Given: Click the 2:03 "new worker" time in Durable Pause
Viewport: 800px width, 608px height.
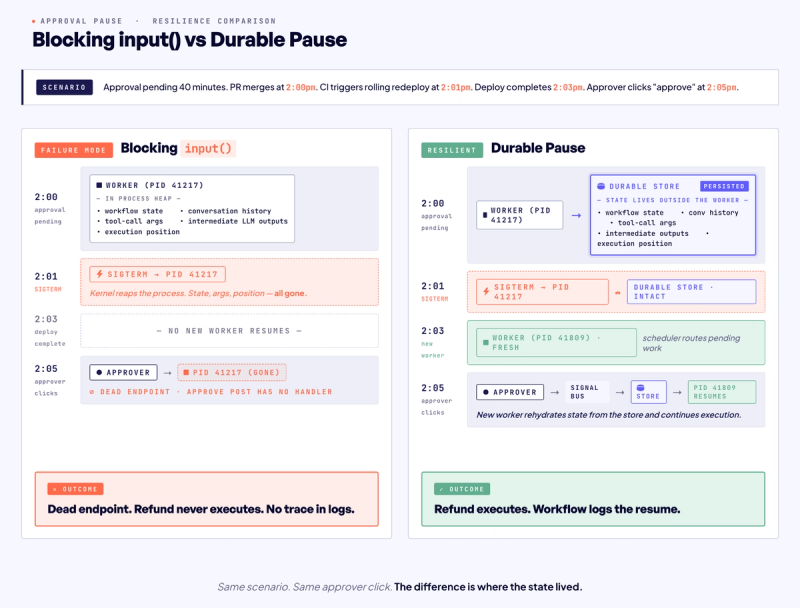Looking at the screenshot, I should point(433,331).
